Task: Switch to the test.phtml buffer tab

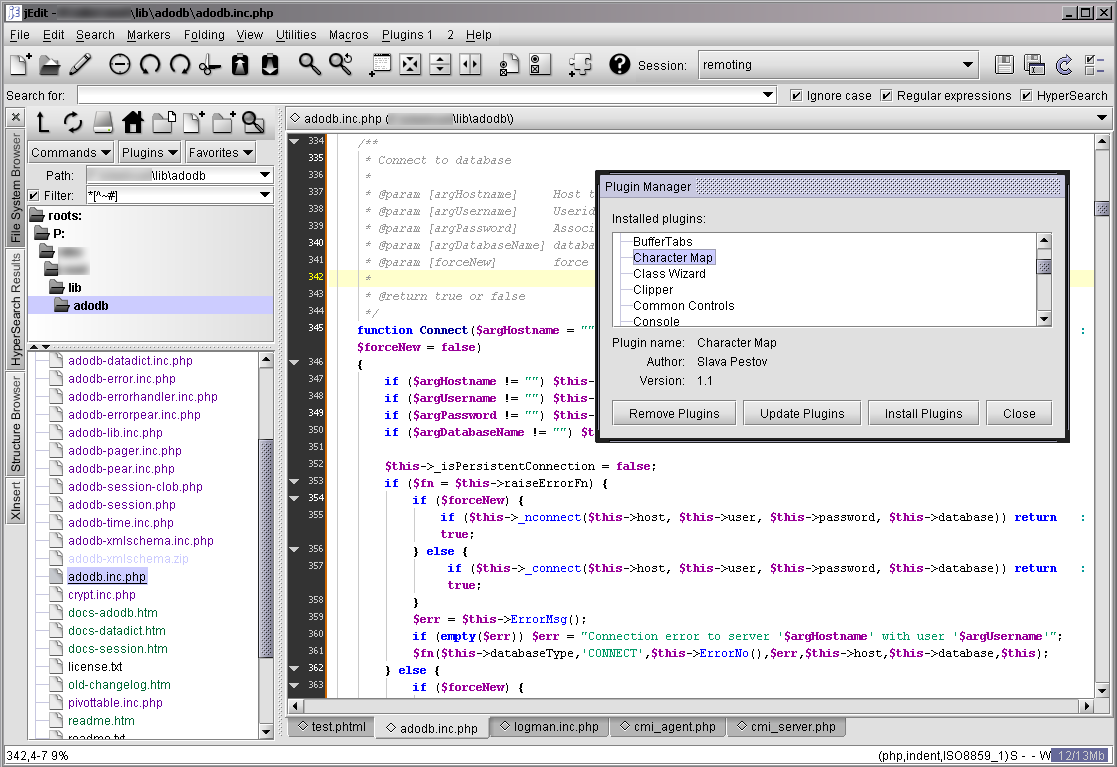Action: [332, 727]
